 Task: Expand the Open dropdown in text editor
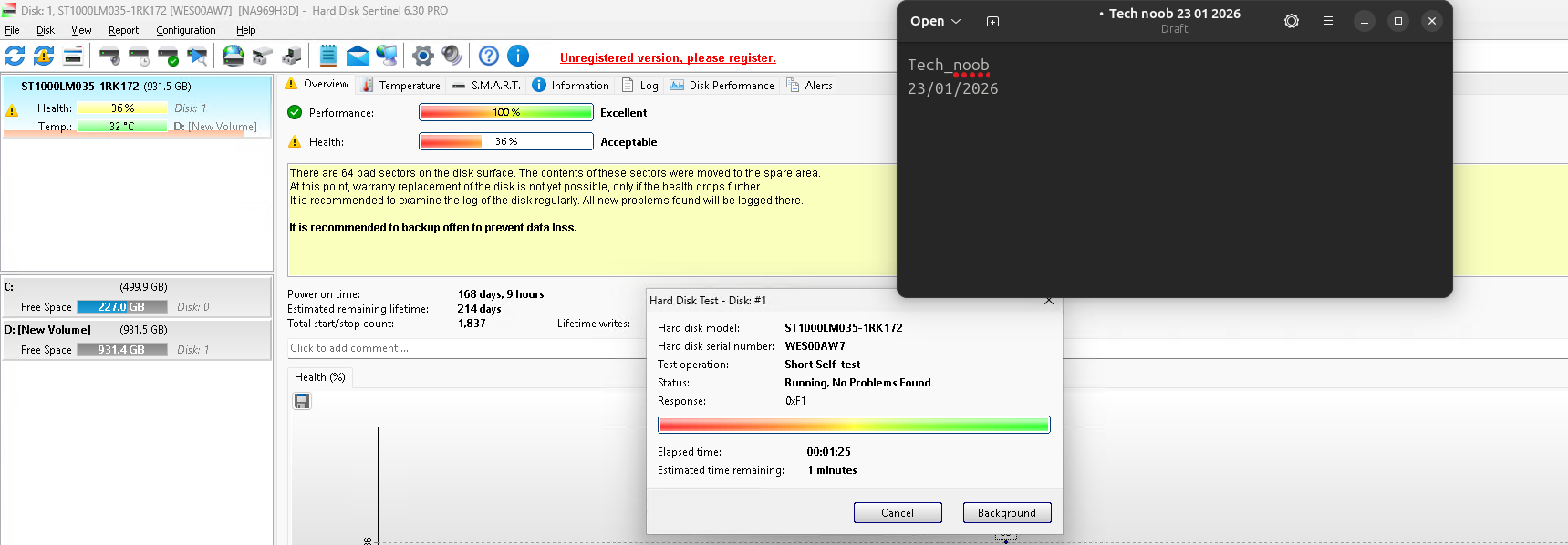[x=935, y=21]
